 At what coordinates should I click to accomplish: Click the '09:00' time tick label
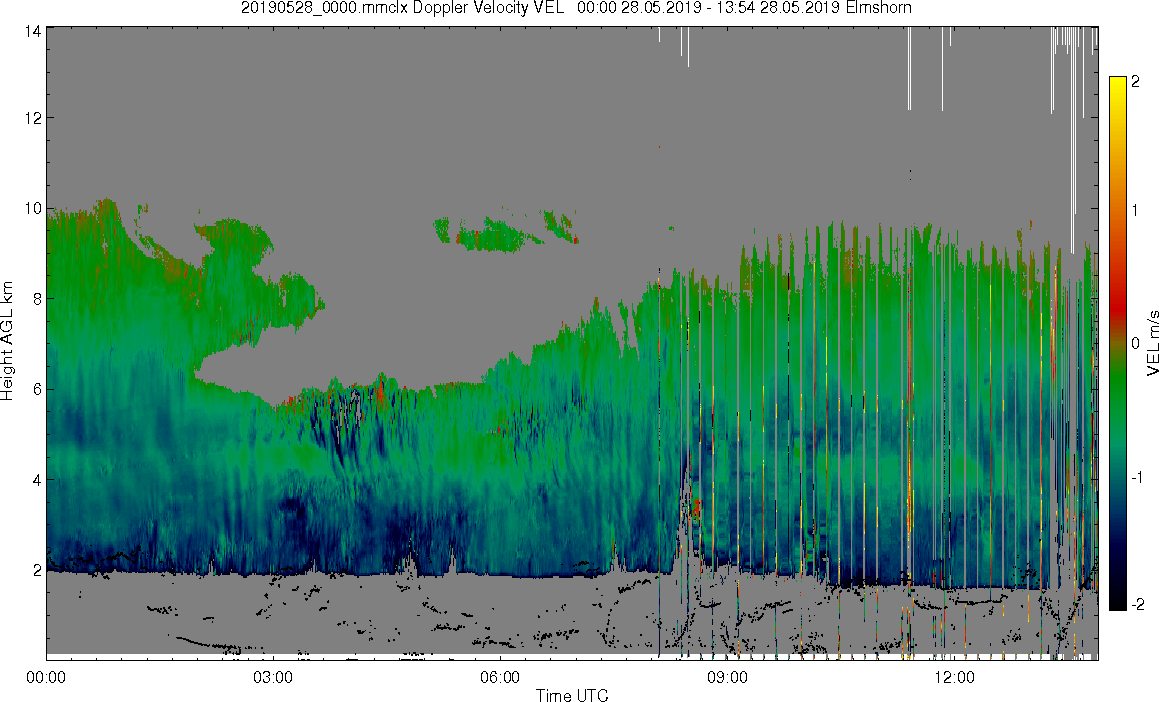coord(727,677)
